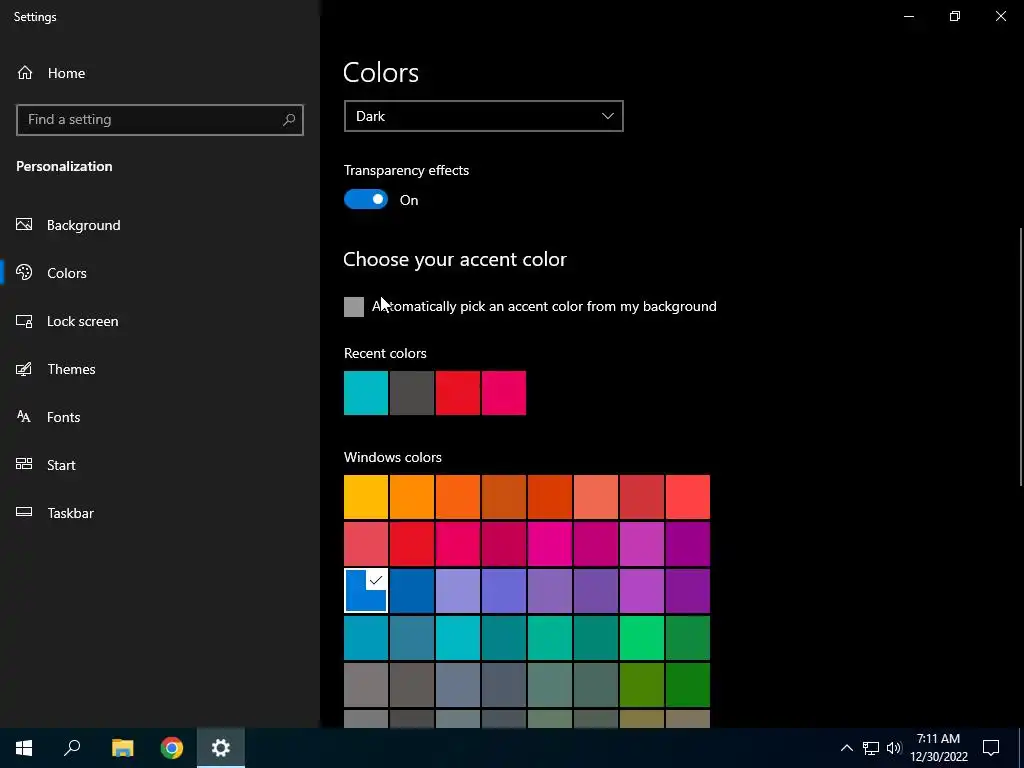Pick the dark gray recent color swatch

412,393
